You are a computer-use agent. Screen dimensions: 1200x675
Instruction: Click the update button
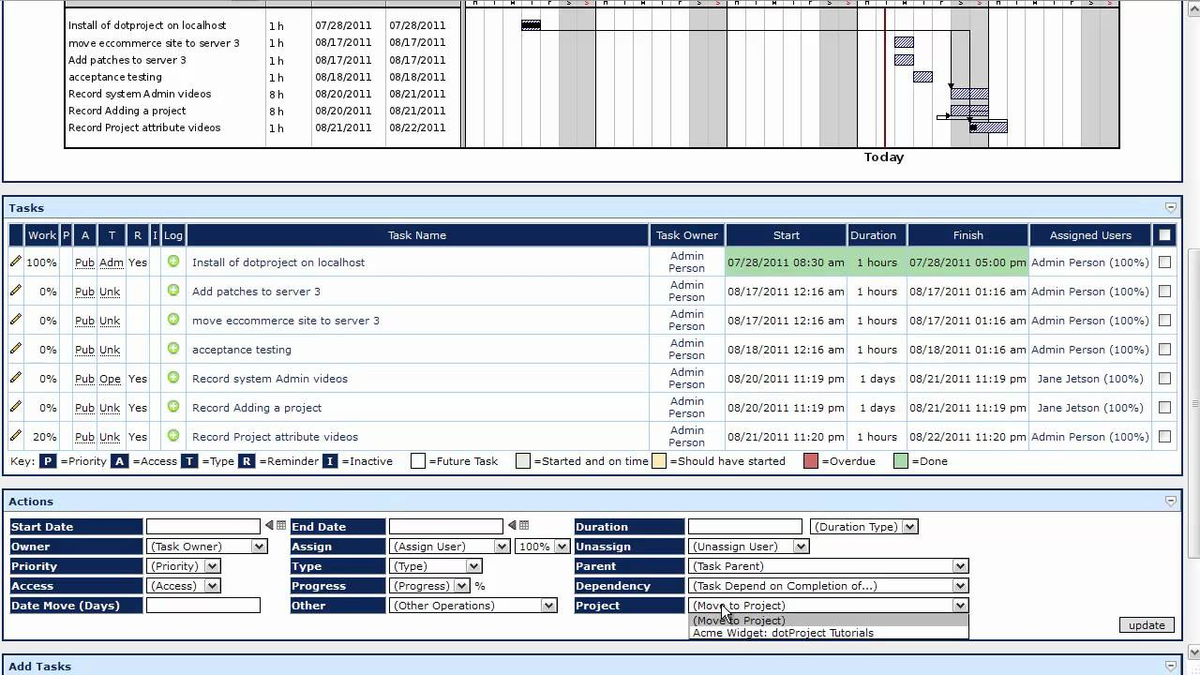(1146, 625)
